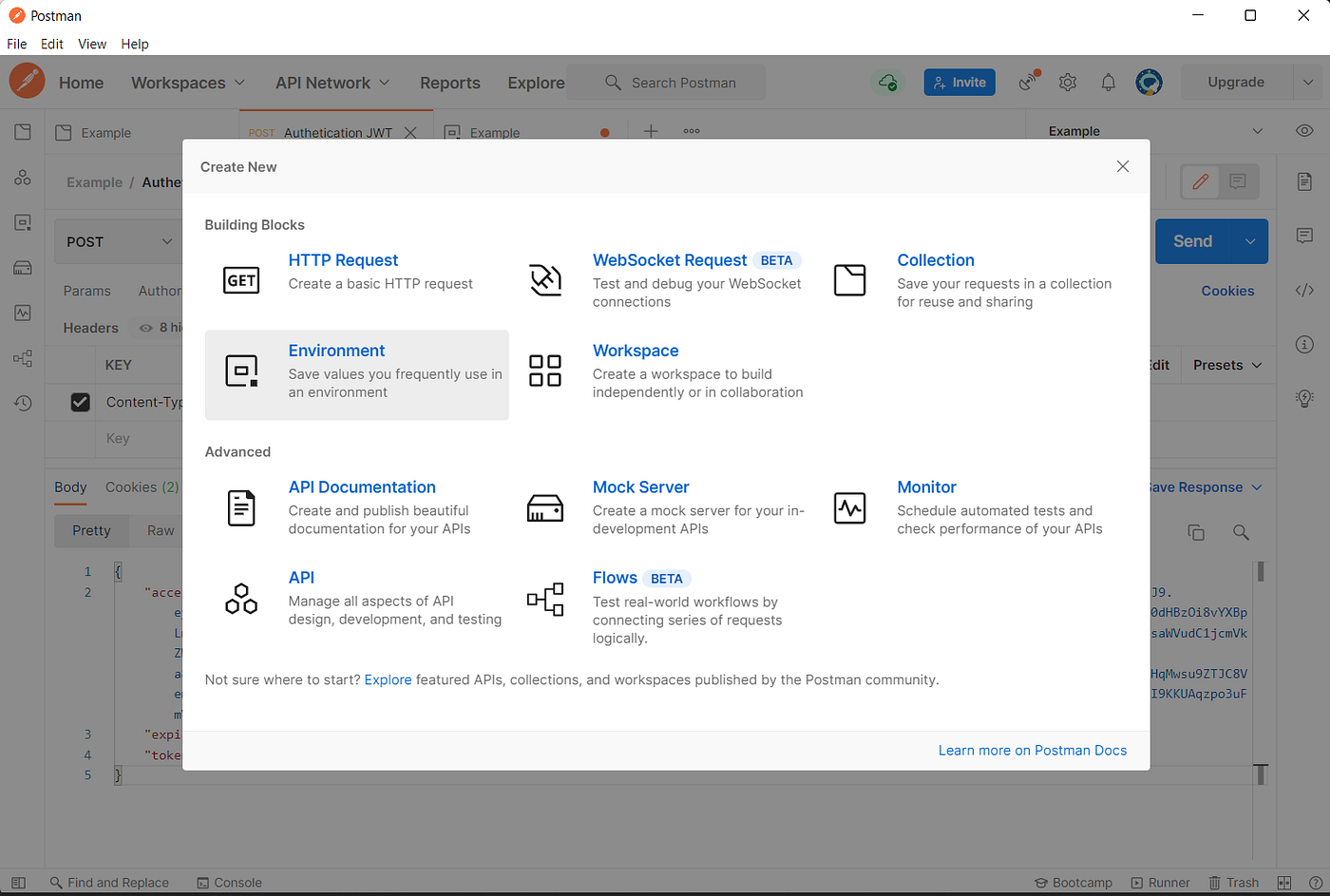This screenshot has width=1330, height=896.
Task: Open the request Info icon
Action: click(1305, 344)
